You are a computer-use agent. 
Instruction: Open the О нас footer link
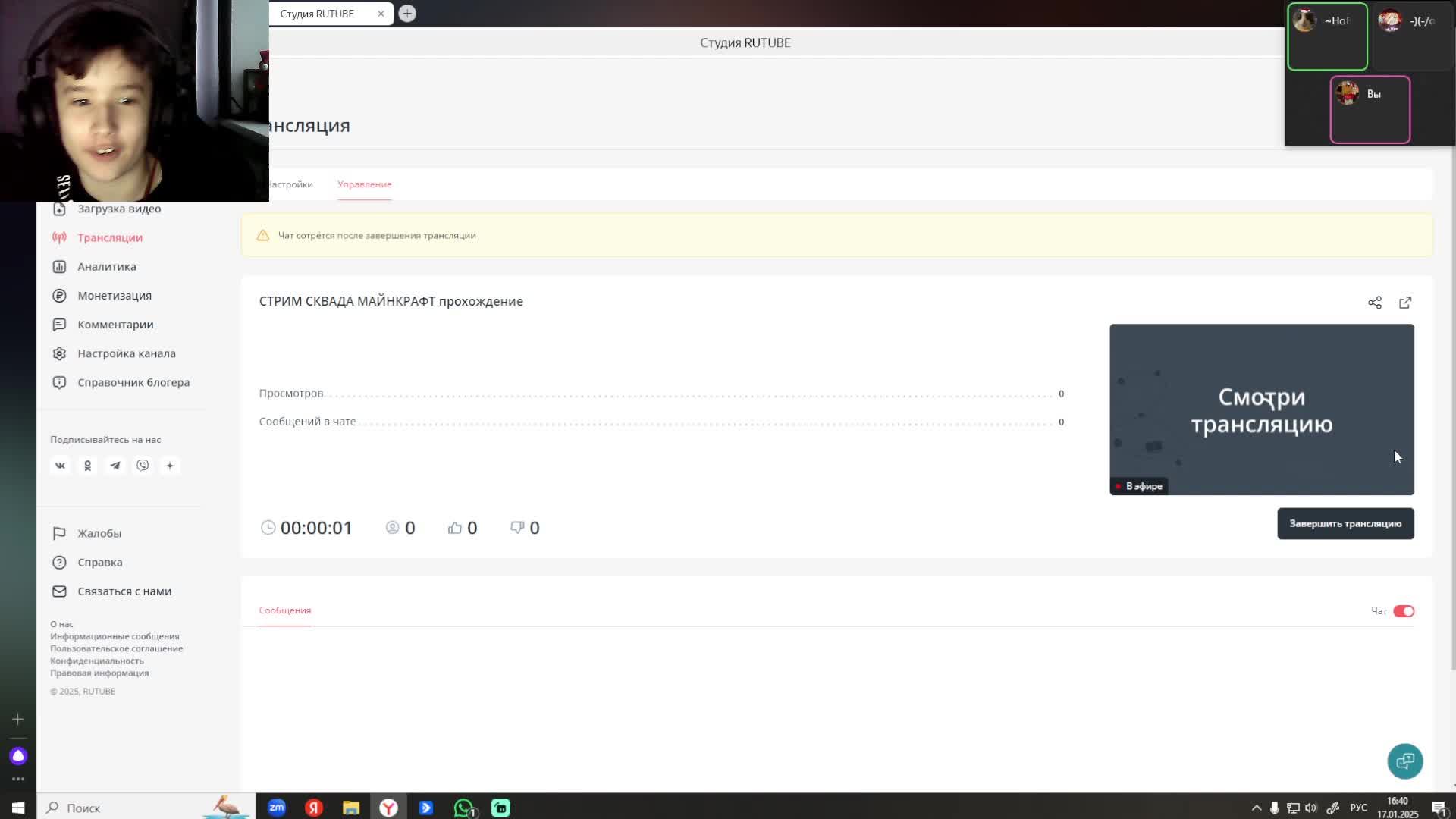61,624
